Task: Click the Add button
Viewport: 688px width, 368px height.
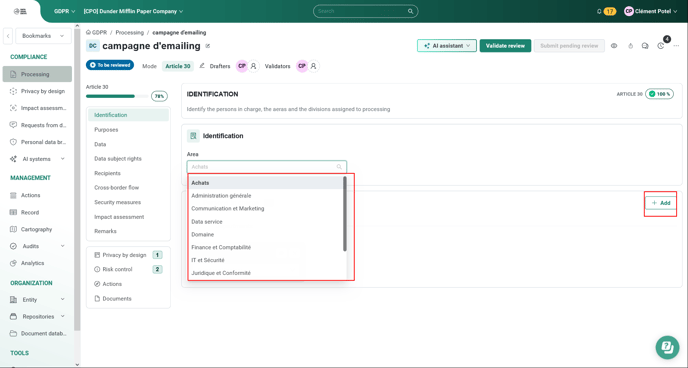Action: pos(661,203)
